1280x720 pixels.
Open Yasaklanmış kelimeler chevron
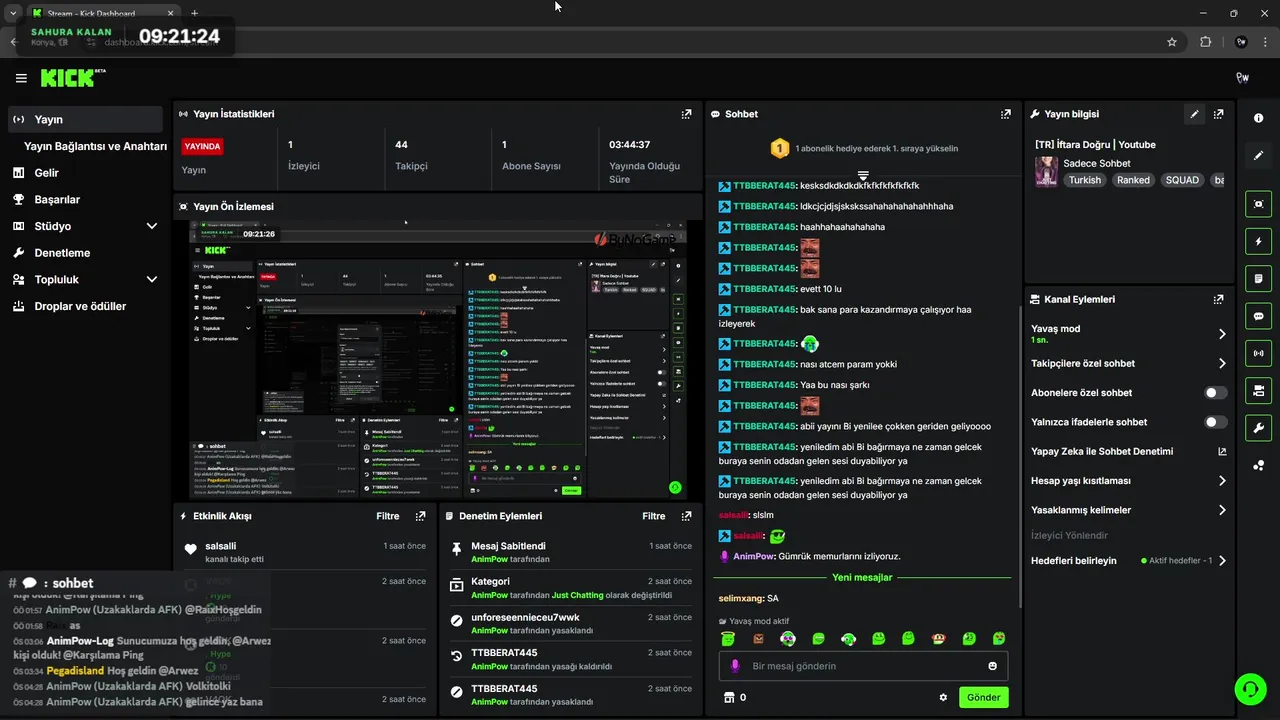click(x=1222, y=510)
